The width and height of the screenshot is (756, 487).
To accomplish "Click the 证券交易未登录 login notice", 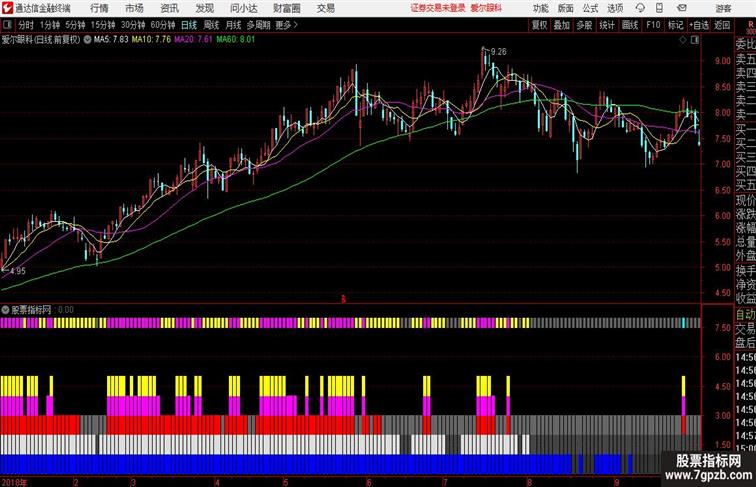I will click(x=438, y=8).
